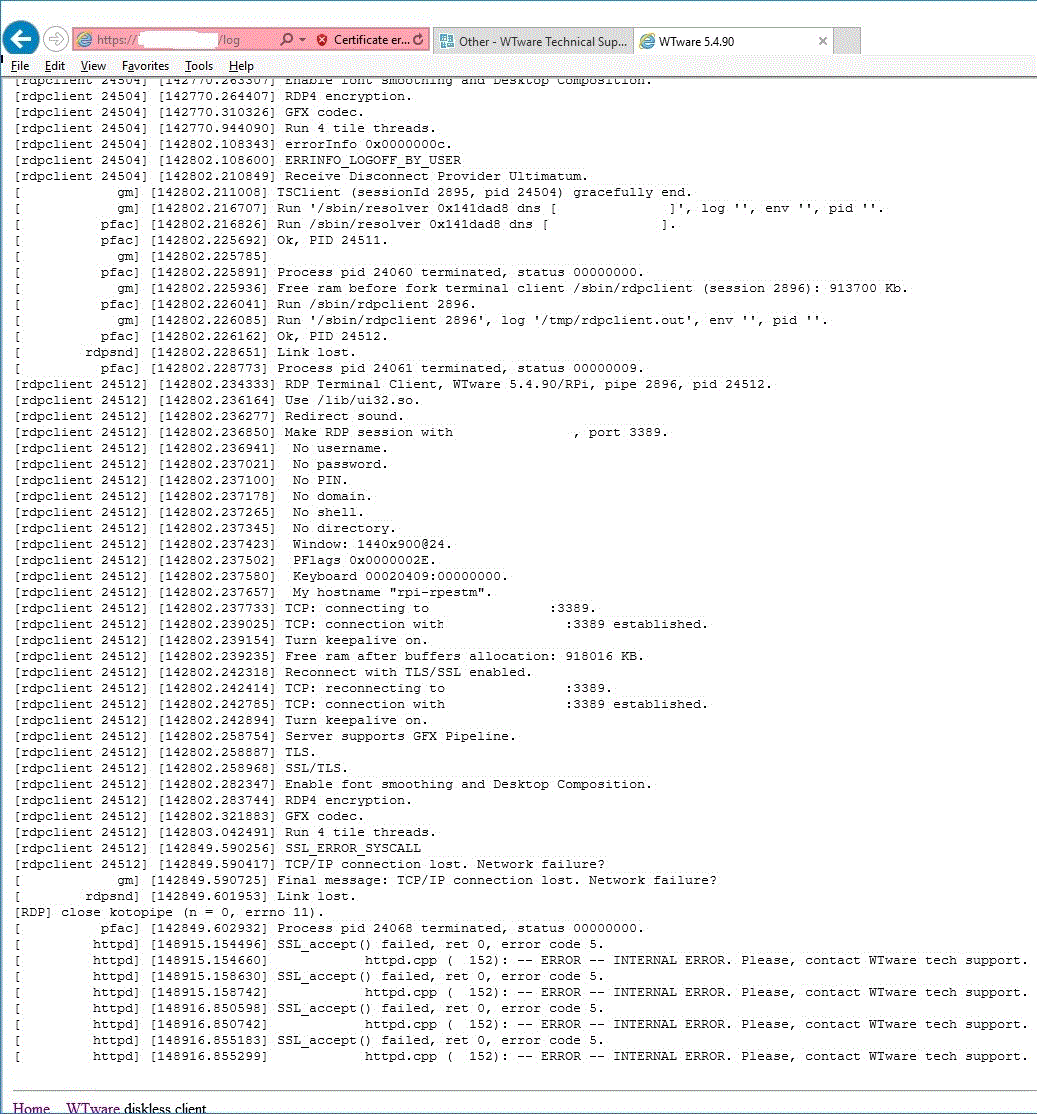Open the File menu
The height and width of the screenshot is (1115, 1037).
tap(20, 65)
